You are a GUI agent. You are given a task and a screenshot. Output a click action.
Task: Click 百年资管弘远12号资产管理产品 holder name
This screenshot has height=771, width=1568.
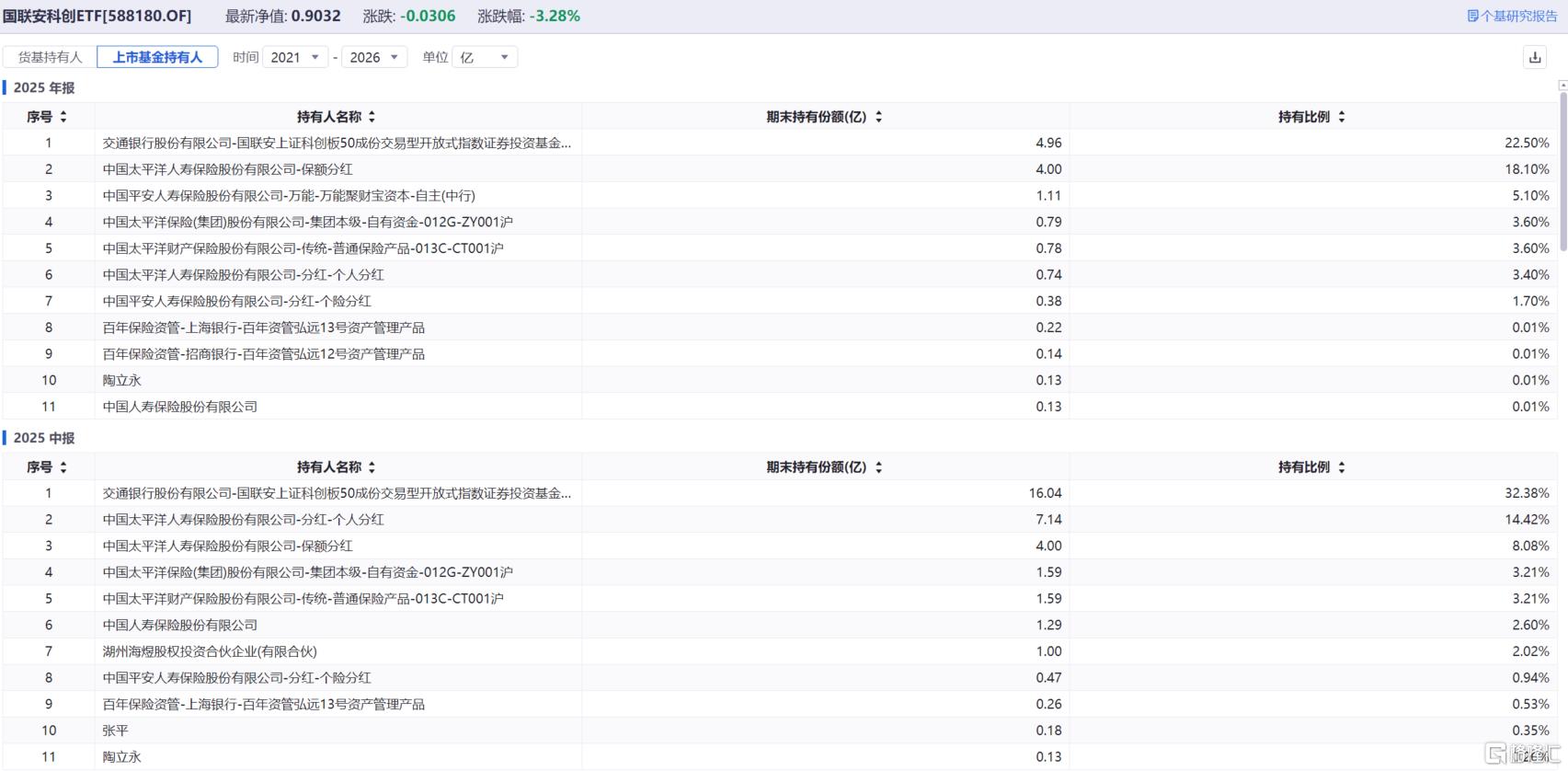pyautogui.click(x=264, y=354)
